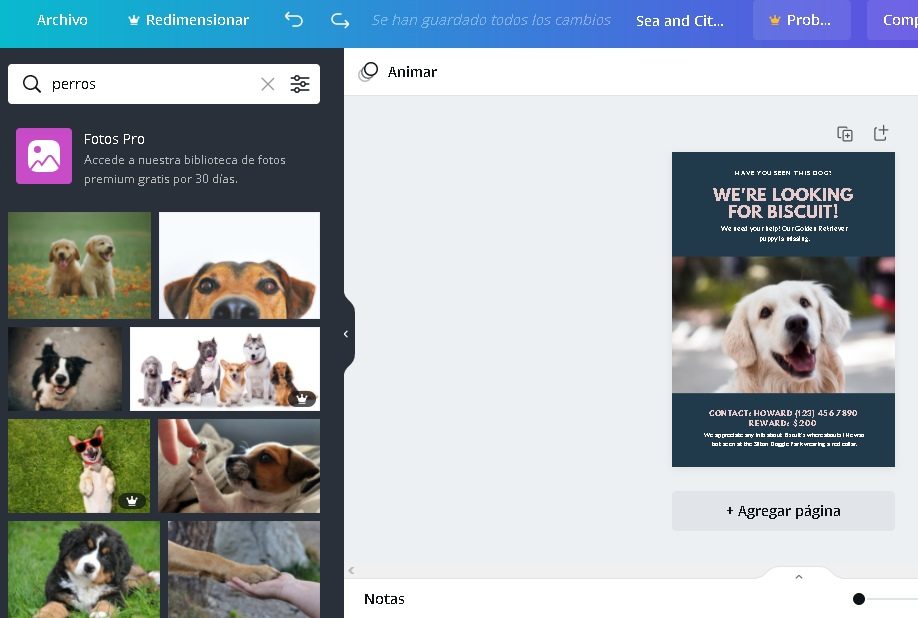Click the left chevron below the canvas
The height and width of the screenshot is (618, 918).
[351, 570]
